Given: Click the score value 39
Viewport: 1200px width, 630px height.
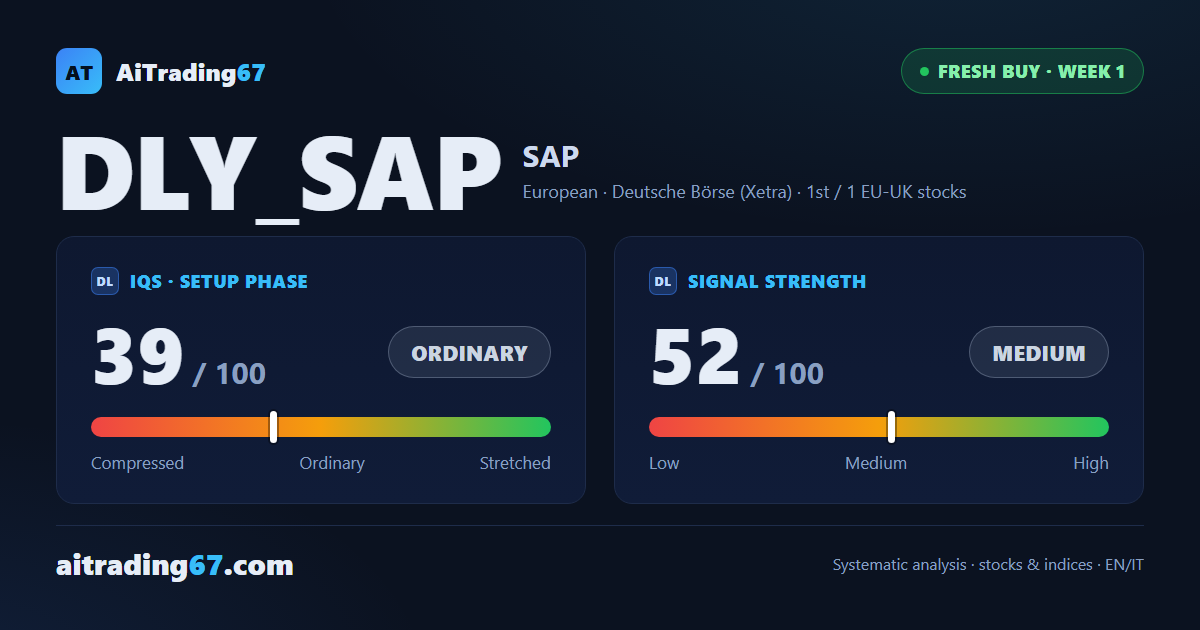Looking at the screenshot, I should point(138,358).
